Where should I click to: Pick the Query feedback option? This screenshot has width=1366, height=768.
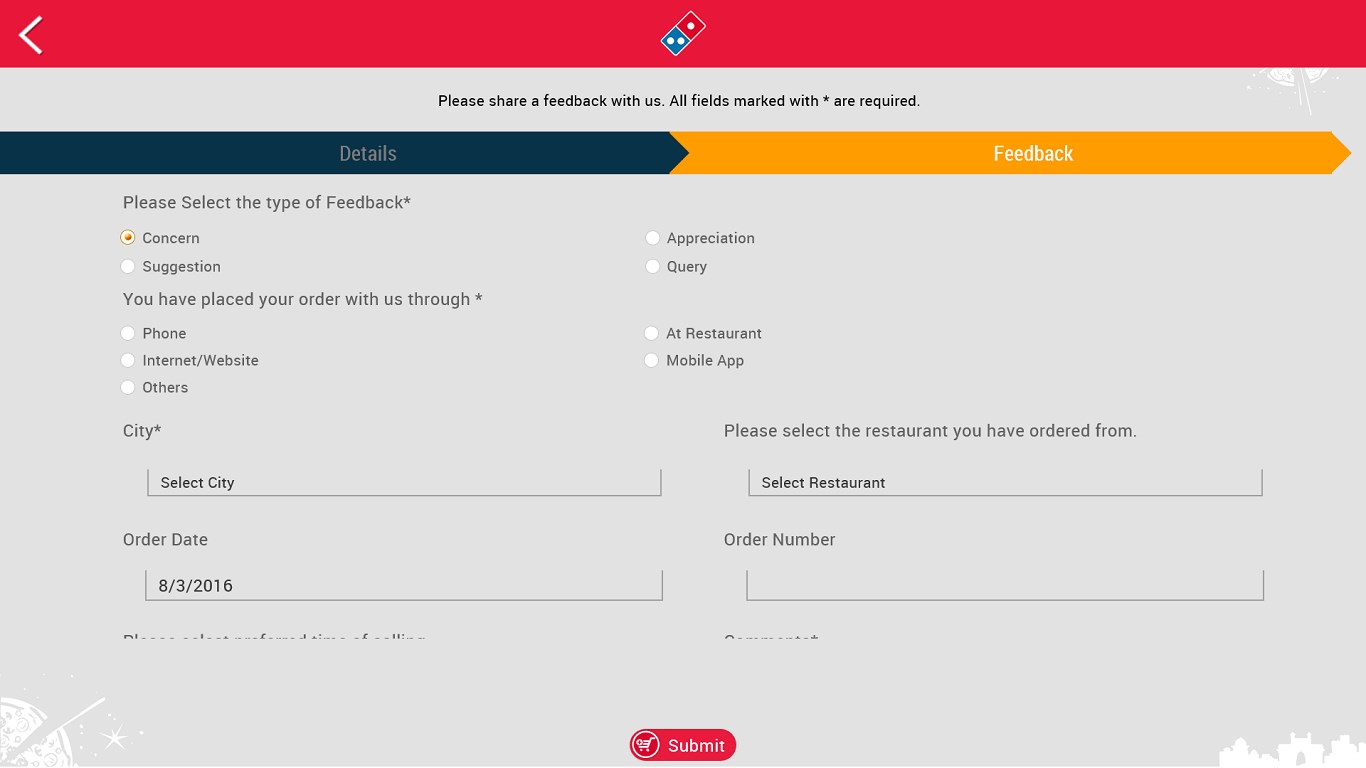tap(653, 267)
